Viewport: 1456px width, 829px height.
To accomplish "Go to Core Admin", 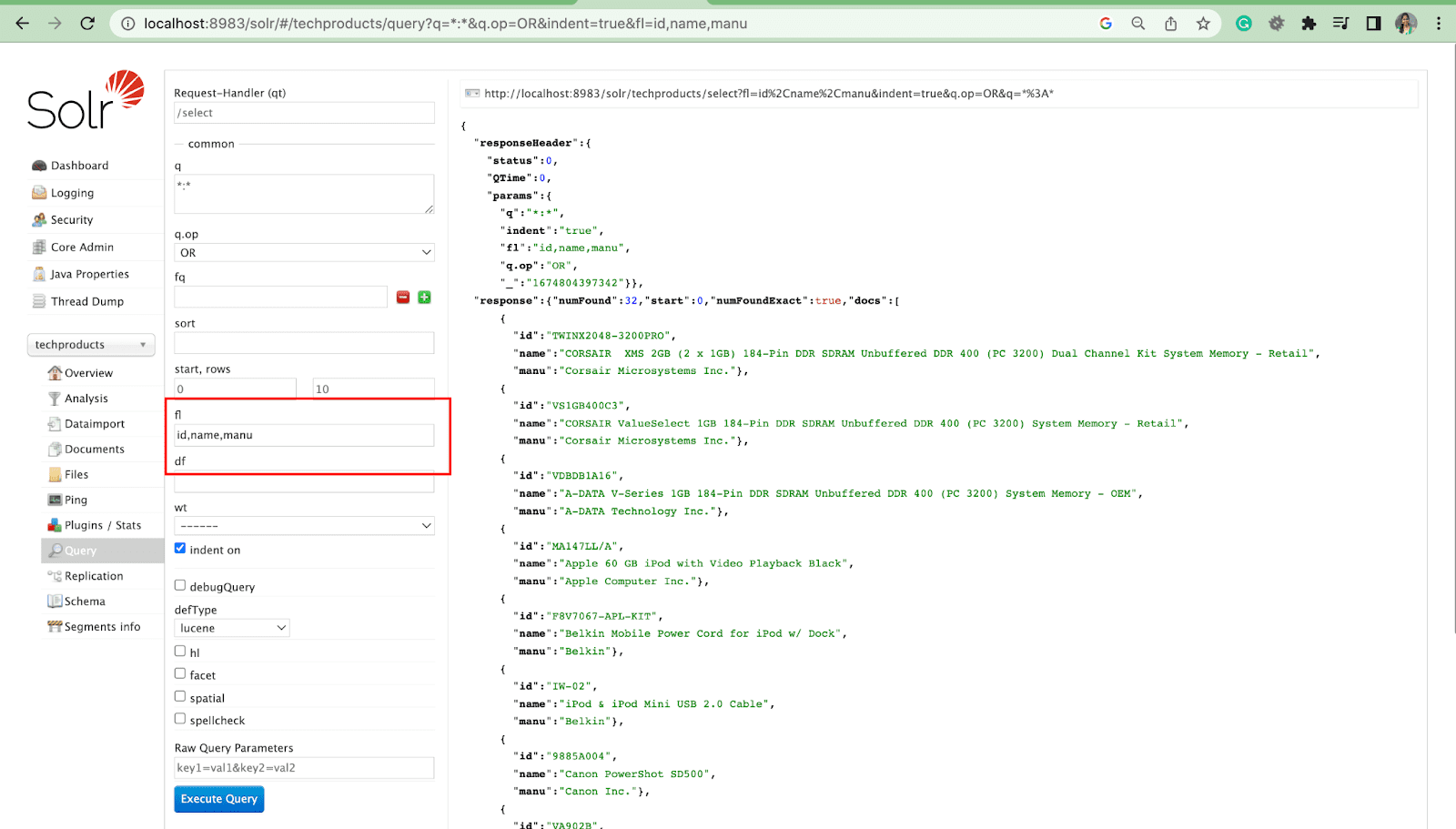I will tap(82, 248).
